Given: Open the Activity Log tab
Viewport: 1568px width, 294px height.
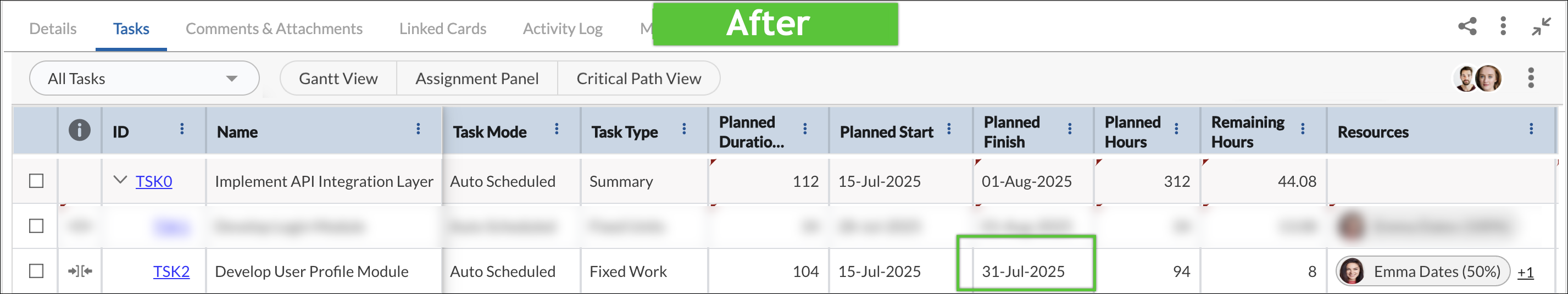Looking at the screenshot, I should [x=563, y=29].
